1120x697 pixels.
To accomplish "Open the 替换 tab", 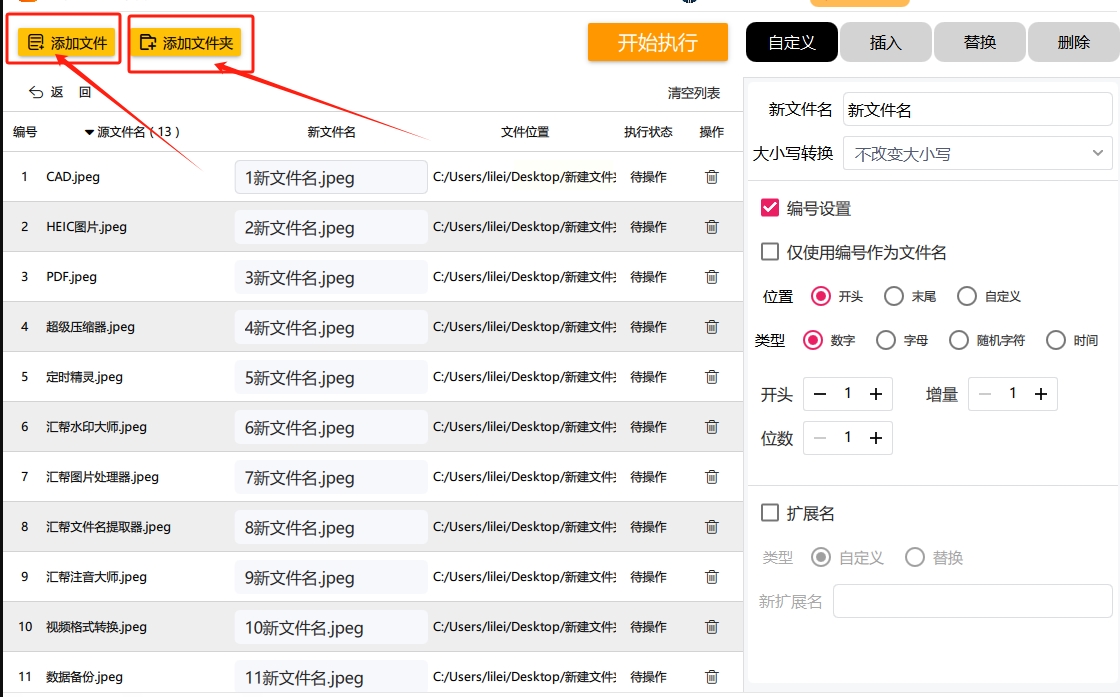I will (980, 42).
